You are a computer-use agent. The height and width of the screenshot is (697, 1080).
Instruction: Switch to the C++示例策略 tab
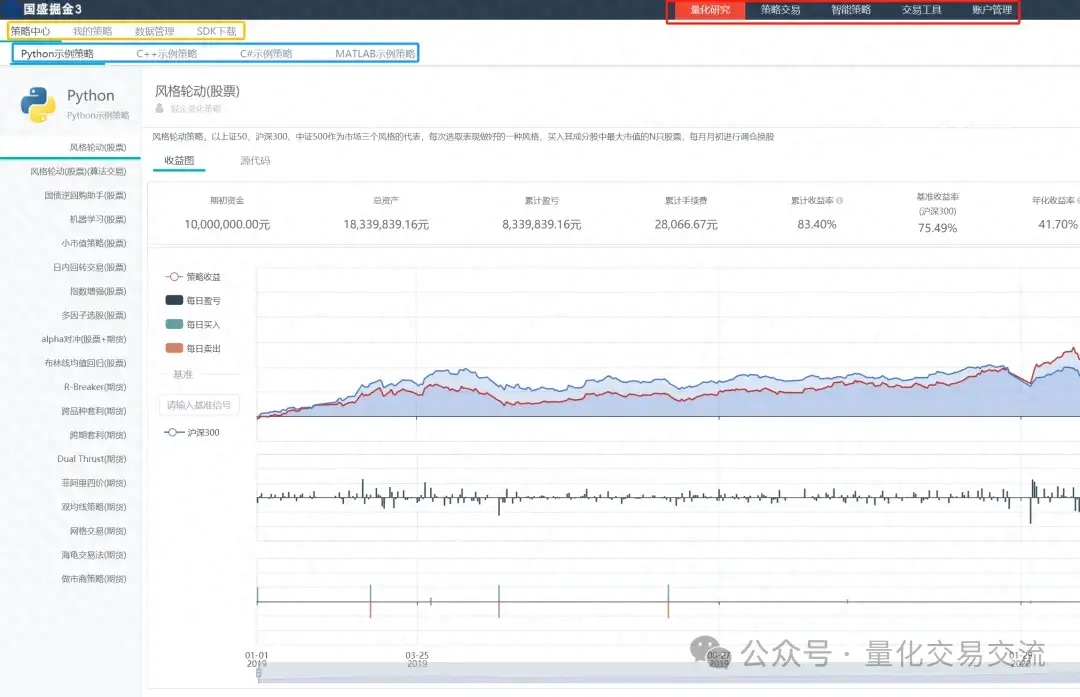167,54
